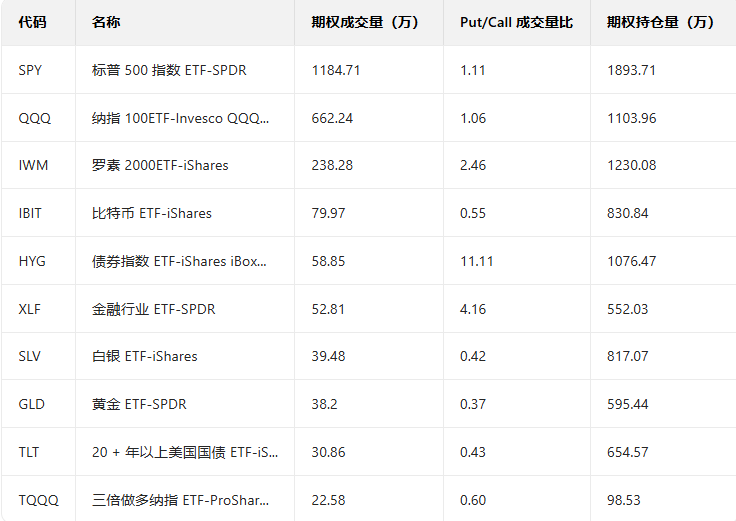Click IBIT option volume 79.97
The height and width of the screenshot is (521, 736).
click(x=328, y=214)
